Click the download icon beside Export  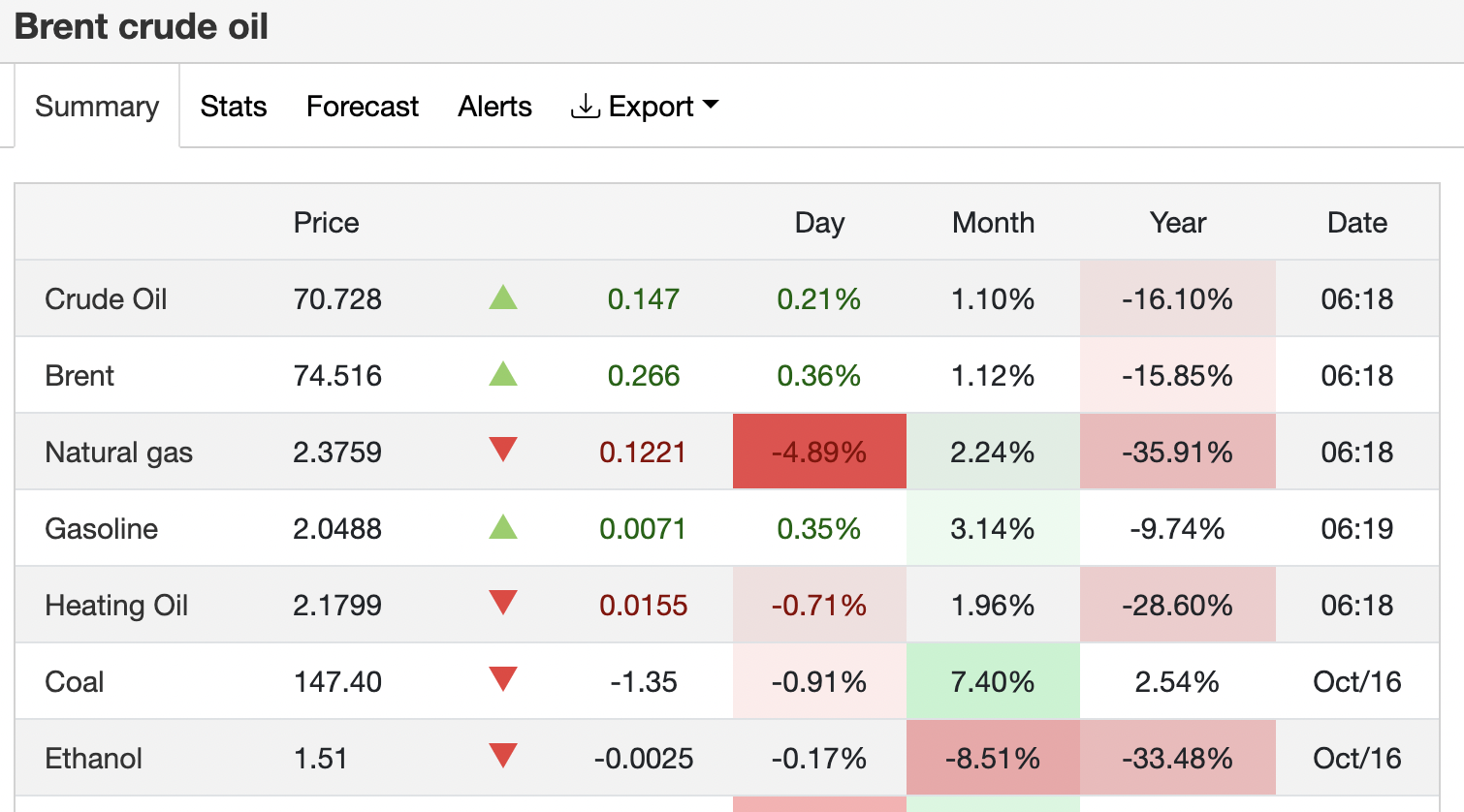[x=585, y=106]
